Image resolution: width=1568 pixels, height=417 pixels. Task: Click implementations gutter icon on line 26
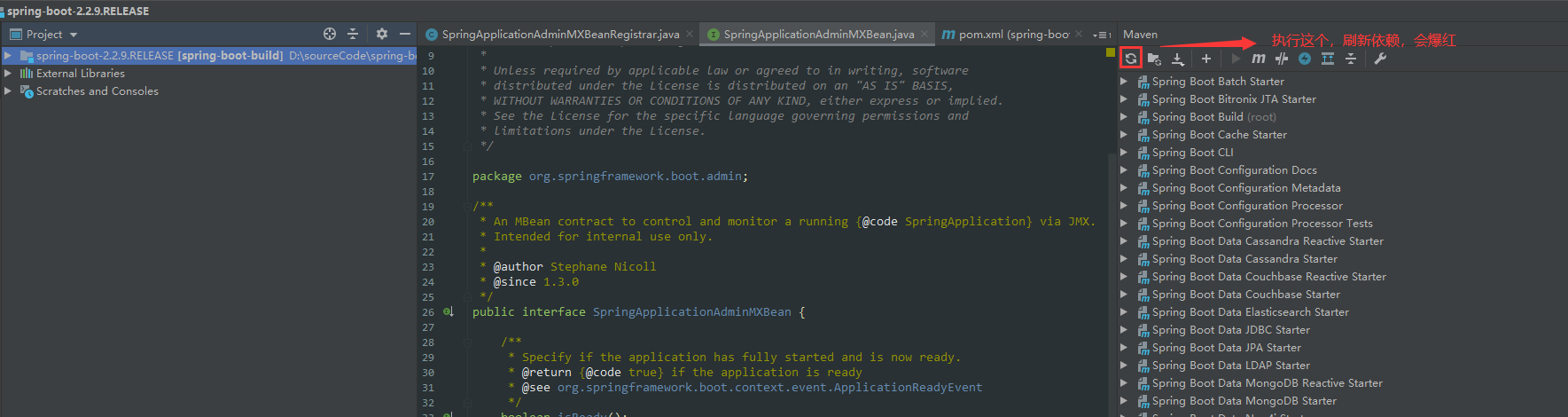click(x=449, y=312)
